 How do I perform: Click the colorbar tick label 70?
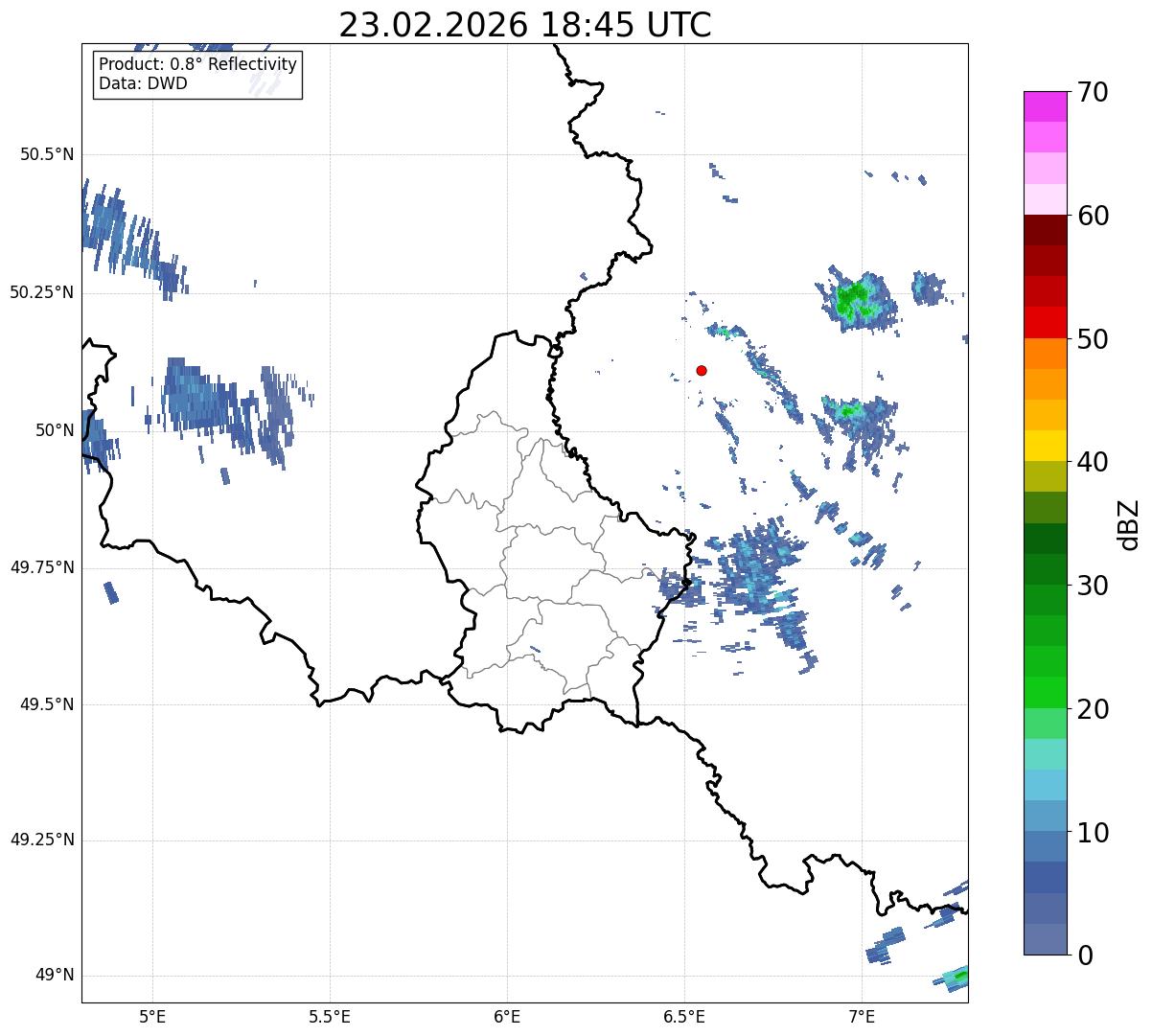[1093, 92]
